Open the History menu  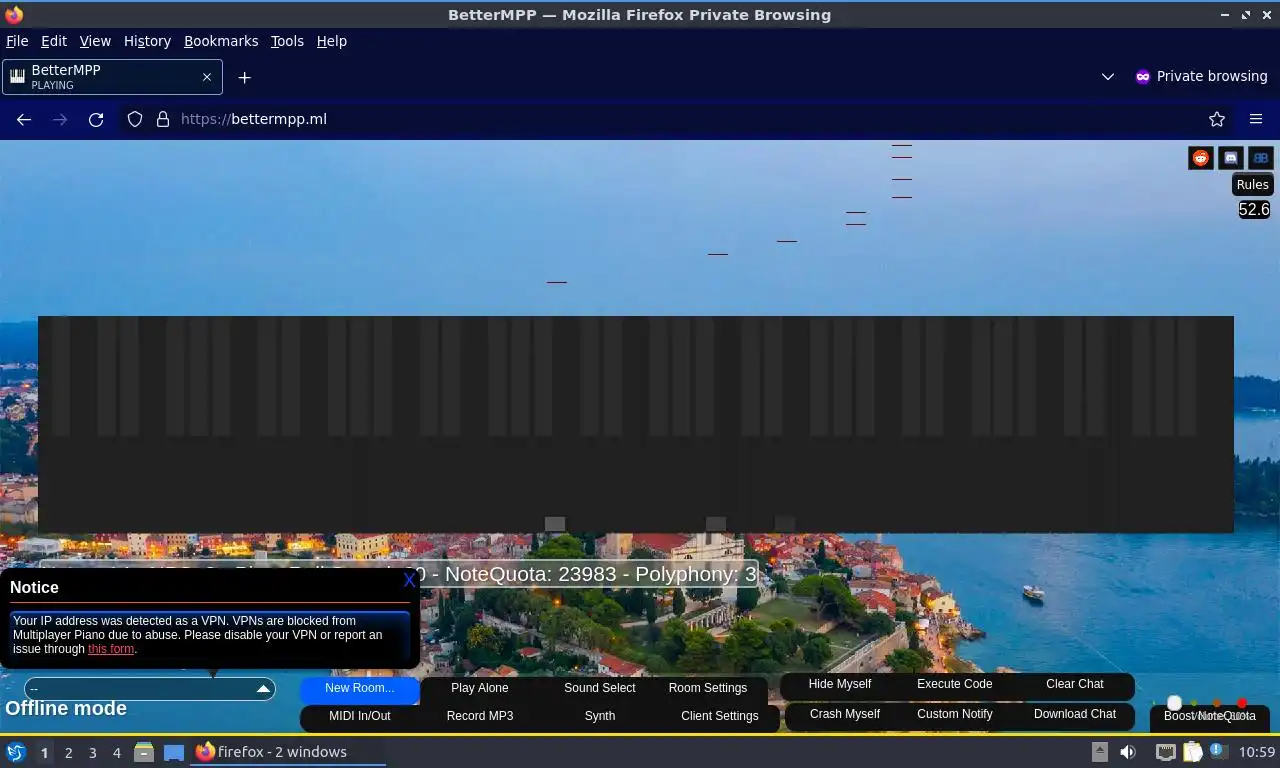pyautogui.click(x=147, y=41)
